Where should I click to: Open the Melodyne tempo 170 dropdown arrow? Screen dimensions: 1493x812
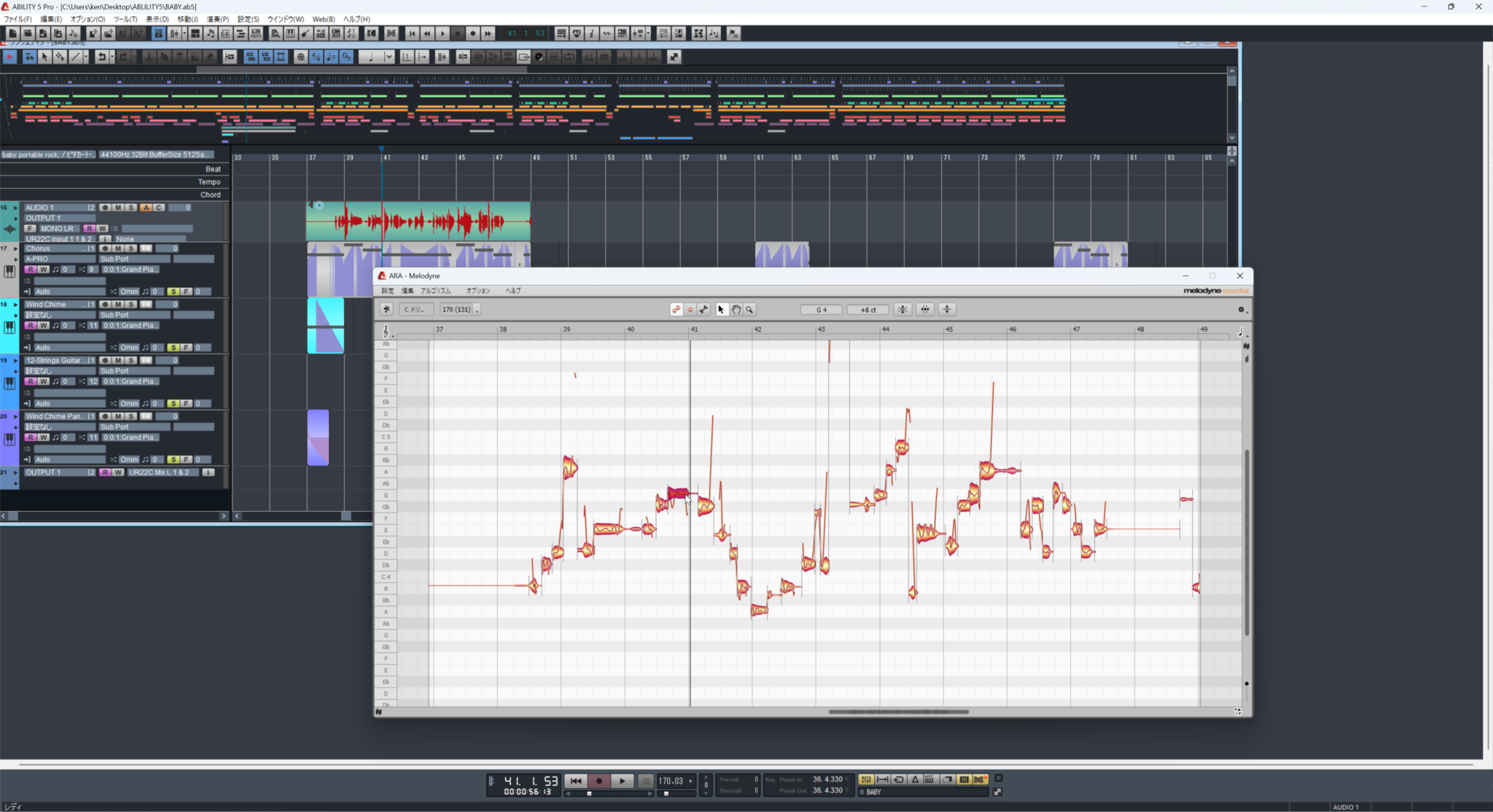[x=477, y=311]
